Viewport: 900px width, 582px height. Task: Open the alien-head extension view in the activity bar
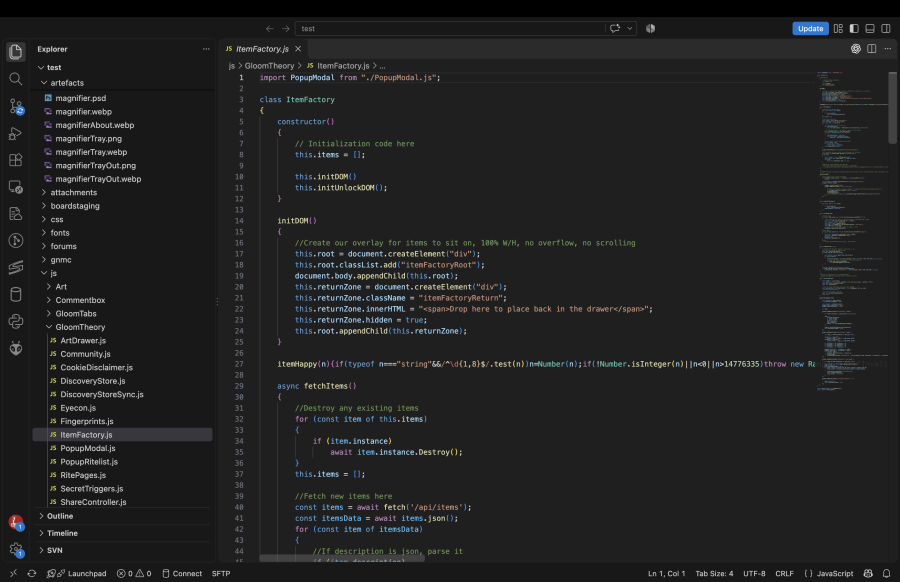[x=15, y=348]
